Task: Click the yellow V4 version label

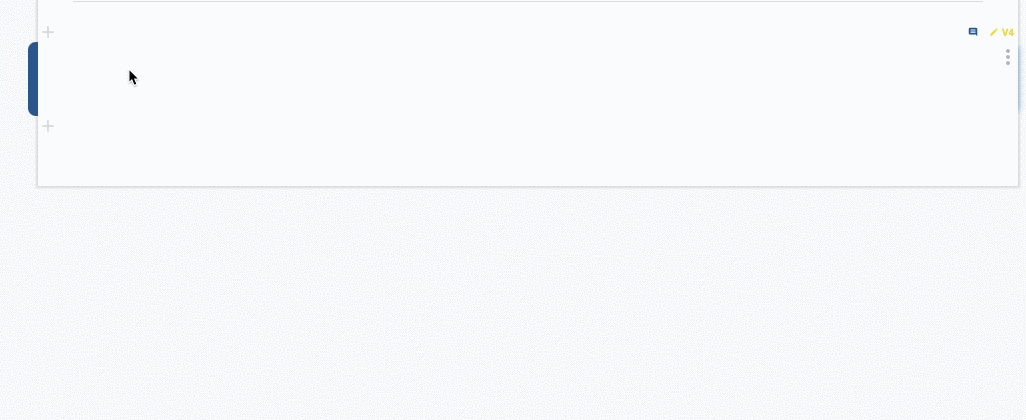Action: (1008, 32)
